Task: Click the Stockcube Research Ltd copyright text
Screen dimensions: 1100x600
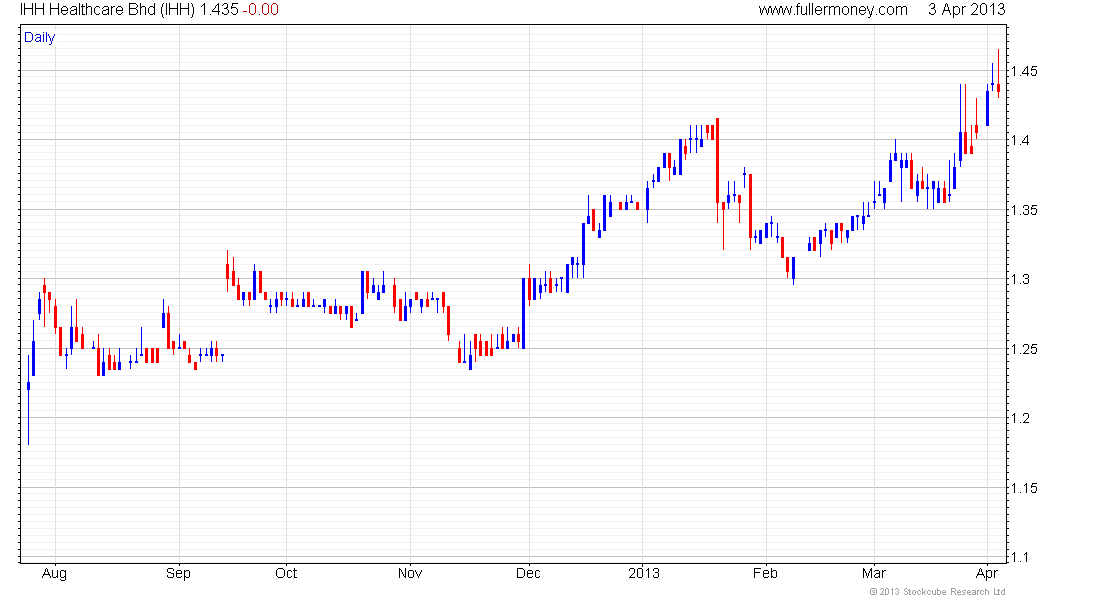Action: [937, 592]
